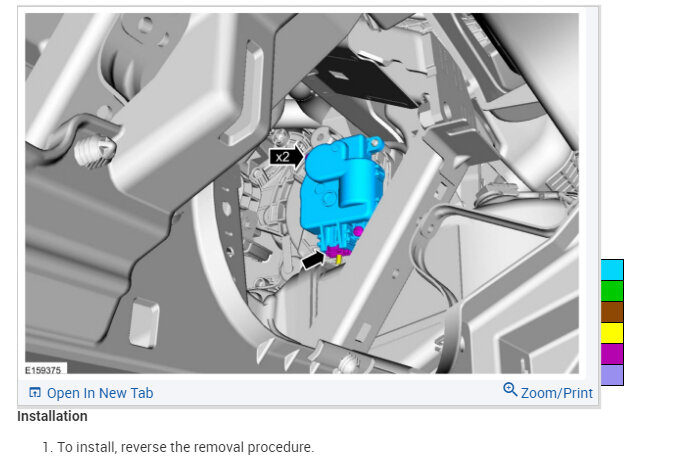Click the E159375 figure ID label
Image resolution: width=693 pixels, height=466 pixels.
coord(43,370)
